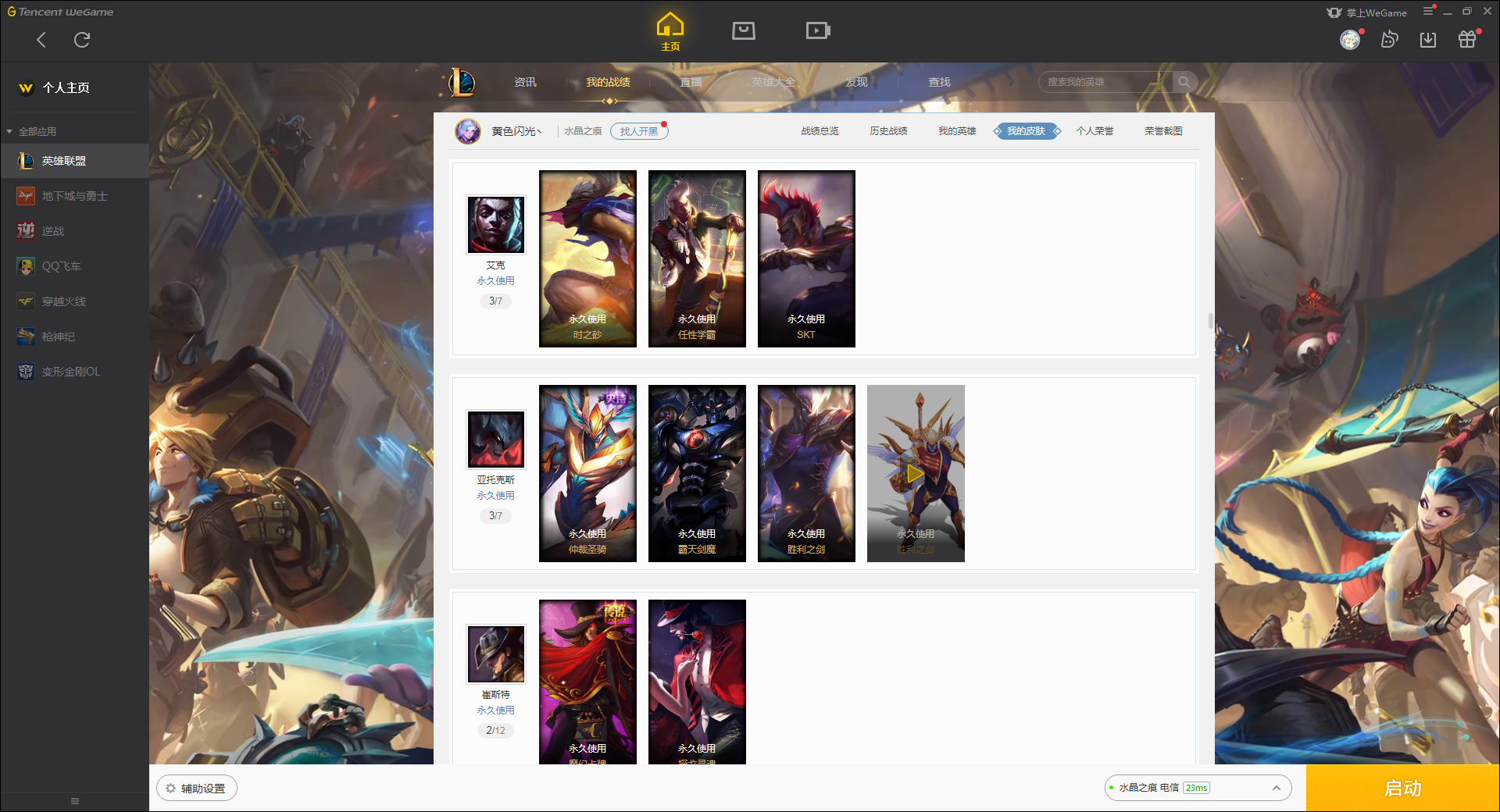Click the back arrow button
This screenshot has width=1500, height=812.
tap(41, 40)
